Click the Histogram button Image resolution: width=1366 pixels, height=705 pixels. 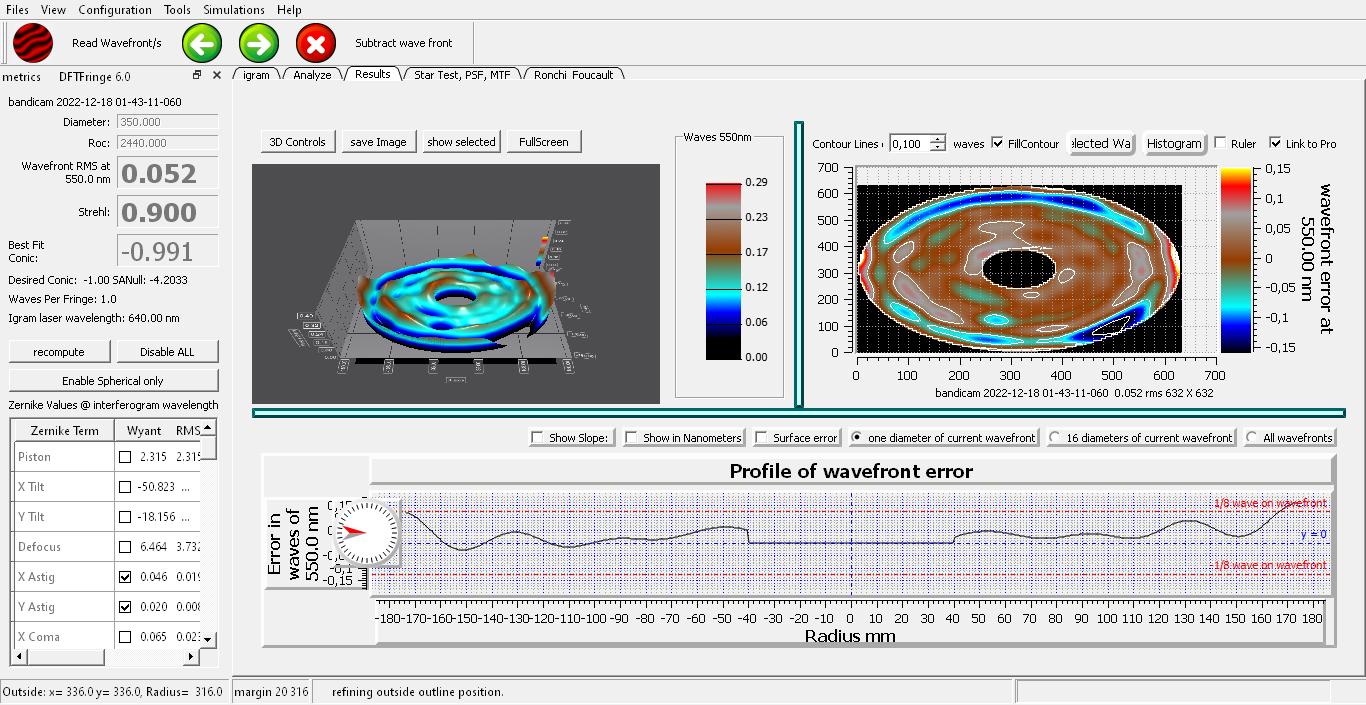coord(1174,143)
